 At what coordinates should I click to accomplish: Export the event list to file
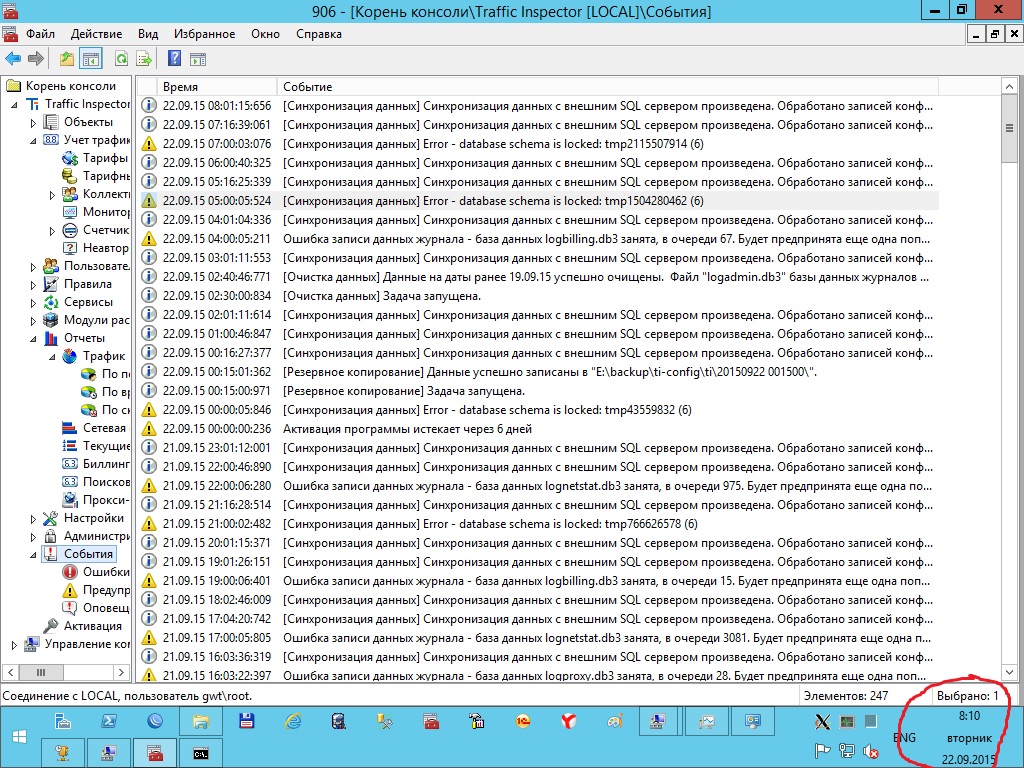point(144,59)
